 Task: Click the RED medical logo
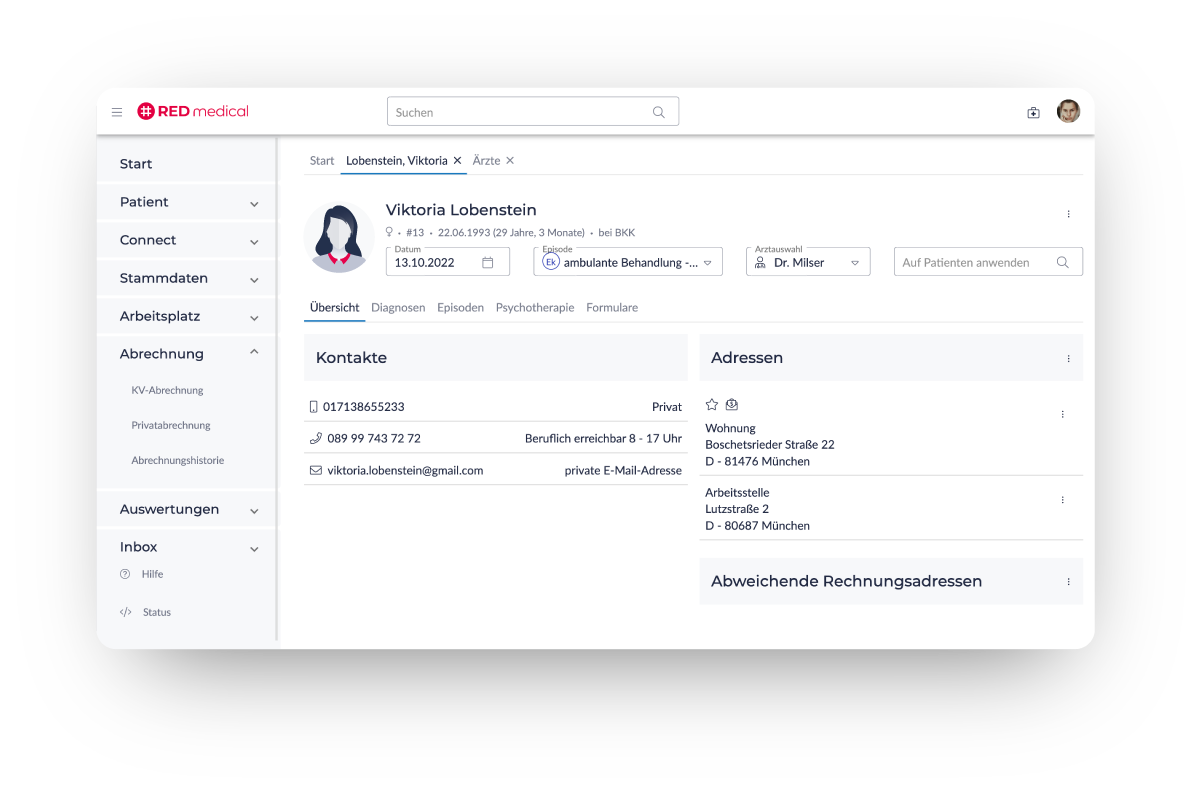pos(193,111)
